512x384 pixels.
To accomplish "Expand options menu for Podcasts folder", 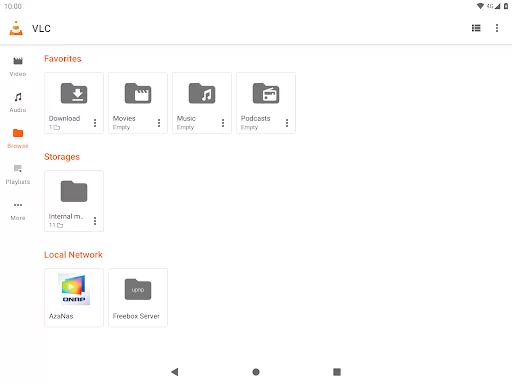I will point(287,123).
